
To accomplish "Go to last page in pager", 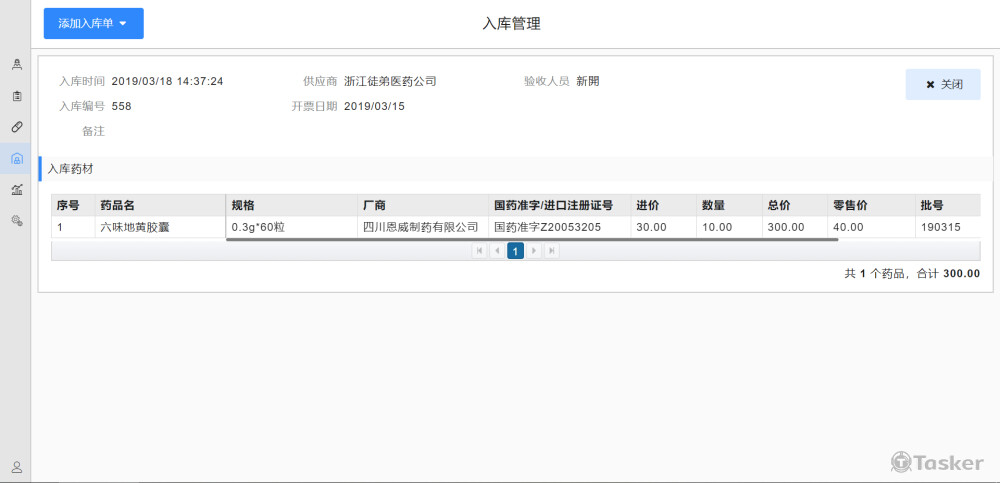I will [x=552, y=251].
